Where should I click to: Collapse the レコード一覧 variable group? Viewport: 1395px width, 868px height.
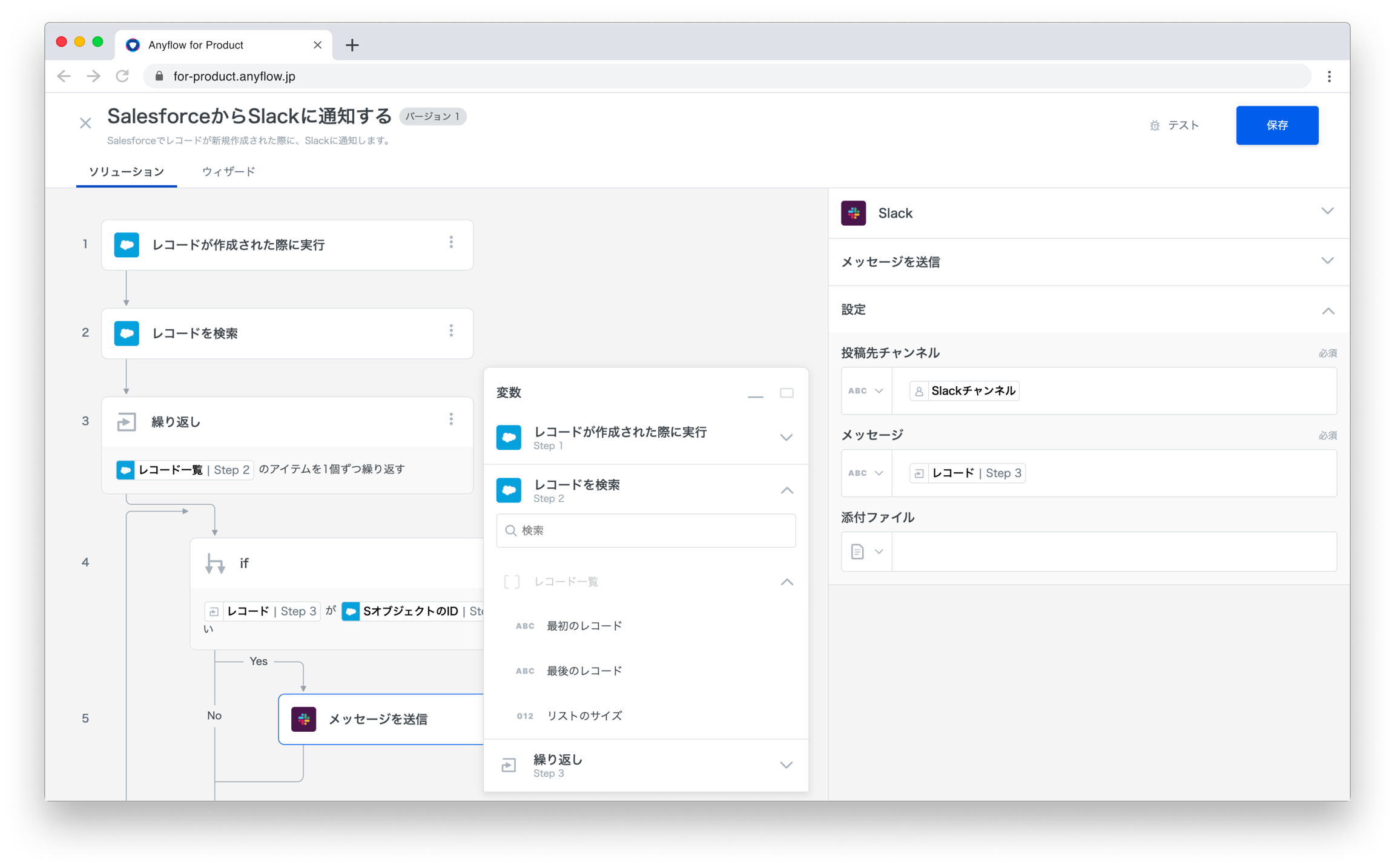787,582
